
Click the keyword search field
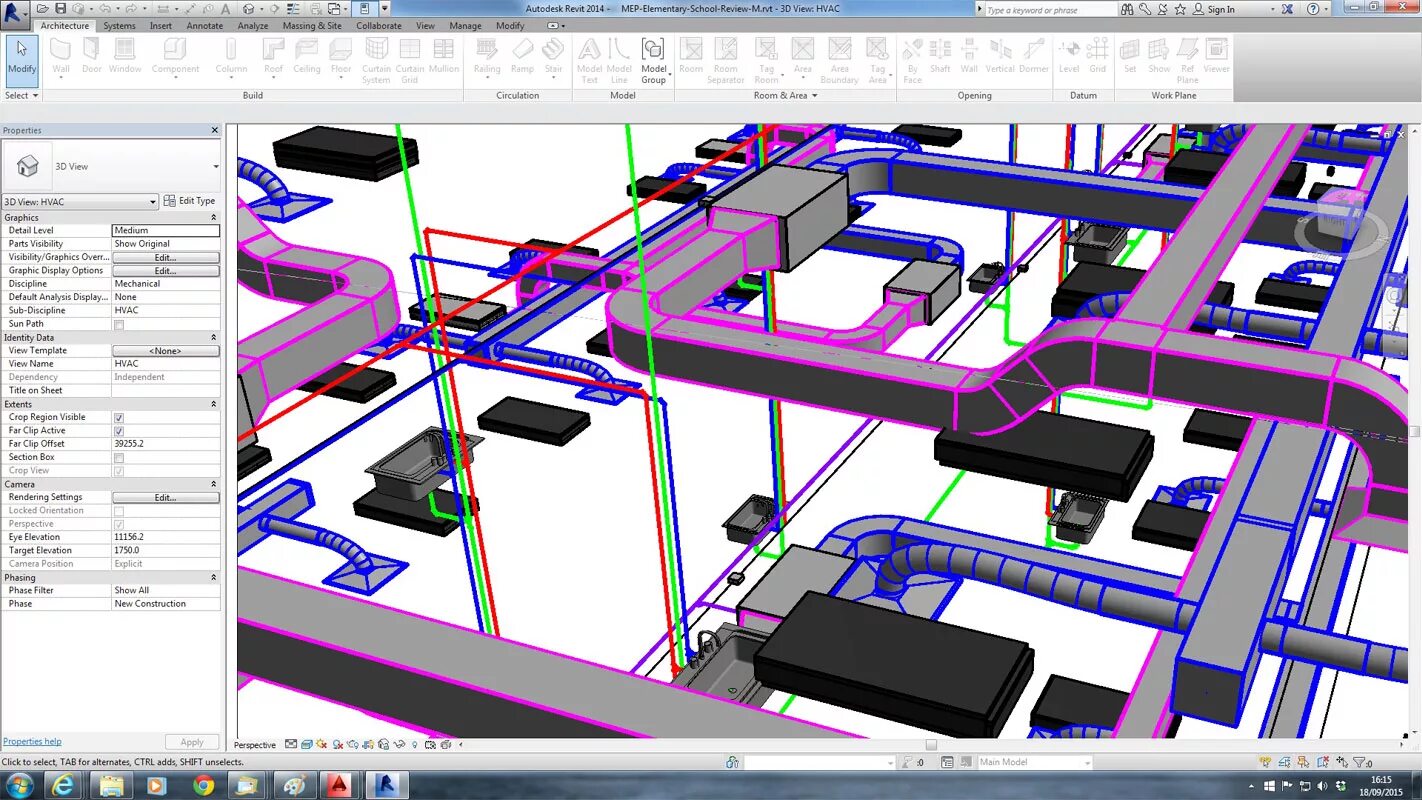(1050, 10)
